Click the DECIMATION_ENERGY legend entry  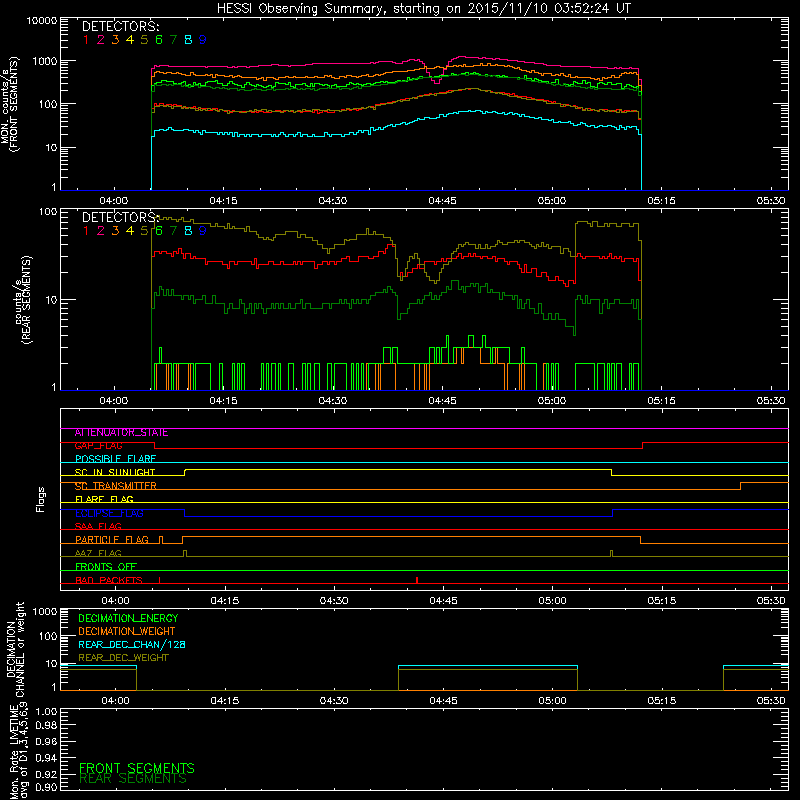point(128,618)
